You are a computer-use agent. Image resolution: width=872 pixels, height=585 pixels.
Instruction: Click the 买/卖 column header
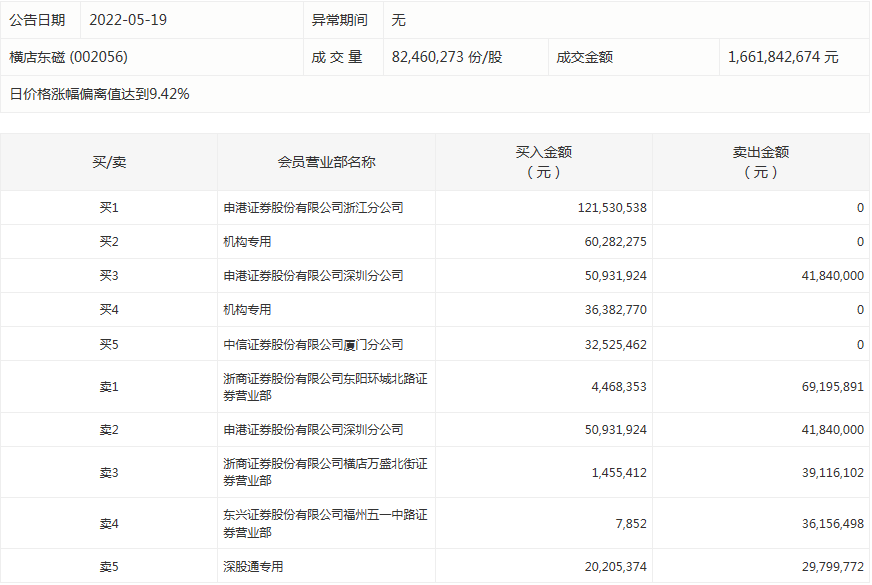coord(109,162)
